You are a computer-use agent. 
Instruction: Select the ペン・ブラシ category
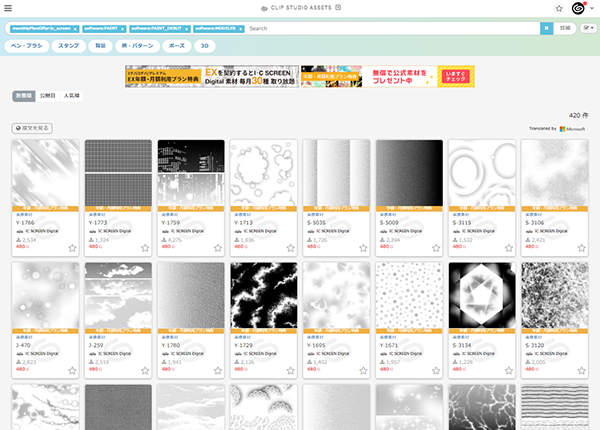point(26,46)
